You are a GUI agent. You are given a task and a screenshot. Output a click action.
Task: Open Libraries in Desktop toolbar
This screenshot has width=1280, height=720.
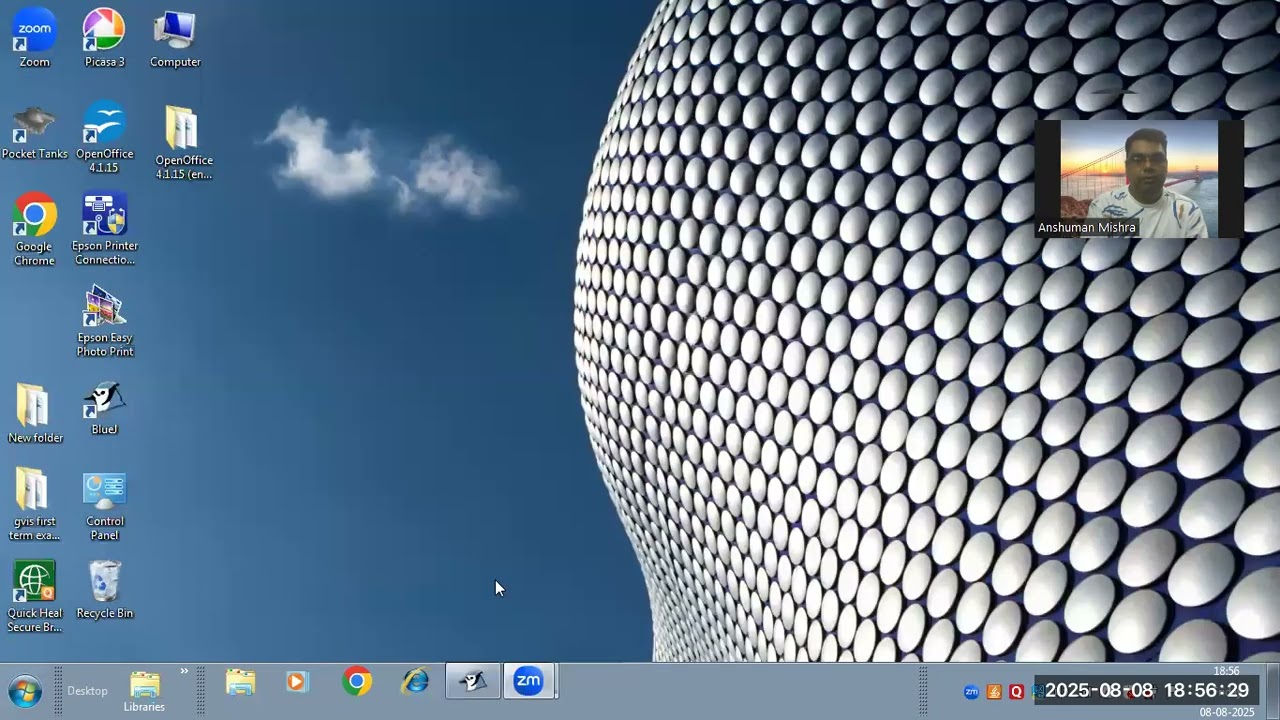144,692
